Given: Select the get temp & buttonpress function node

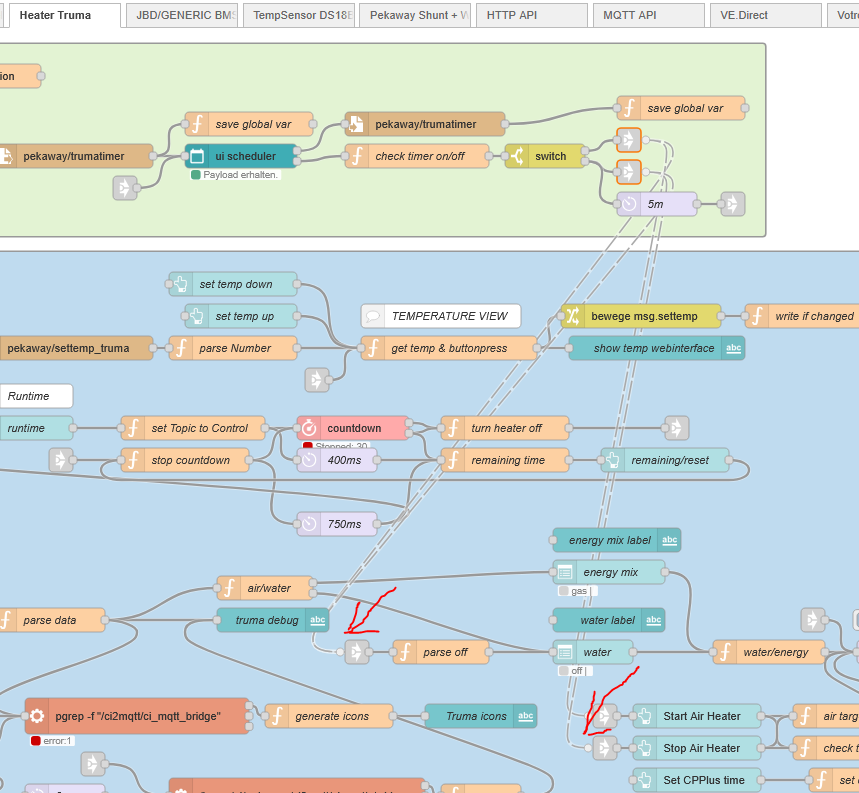Looking at the screenshot, I should tap(448, 348).
